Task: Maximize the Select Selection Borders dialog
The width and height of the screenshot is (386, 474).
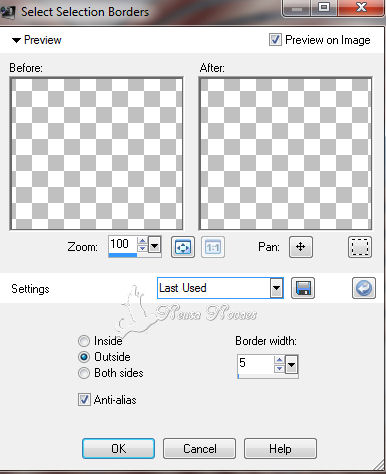Action: tap(324, 7)
